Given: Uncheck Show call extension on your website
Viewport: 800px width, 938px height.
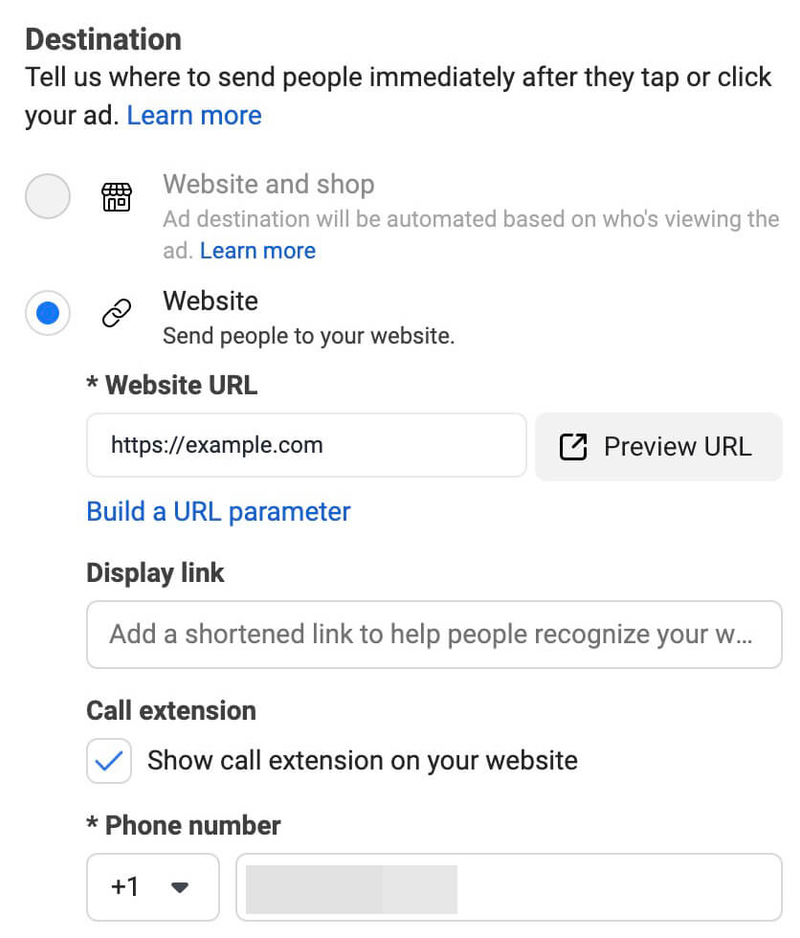Looking at the screenshot, I should 109,761.
